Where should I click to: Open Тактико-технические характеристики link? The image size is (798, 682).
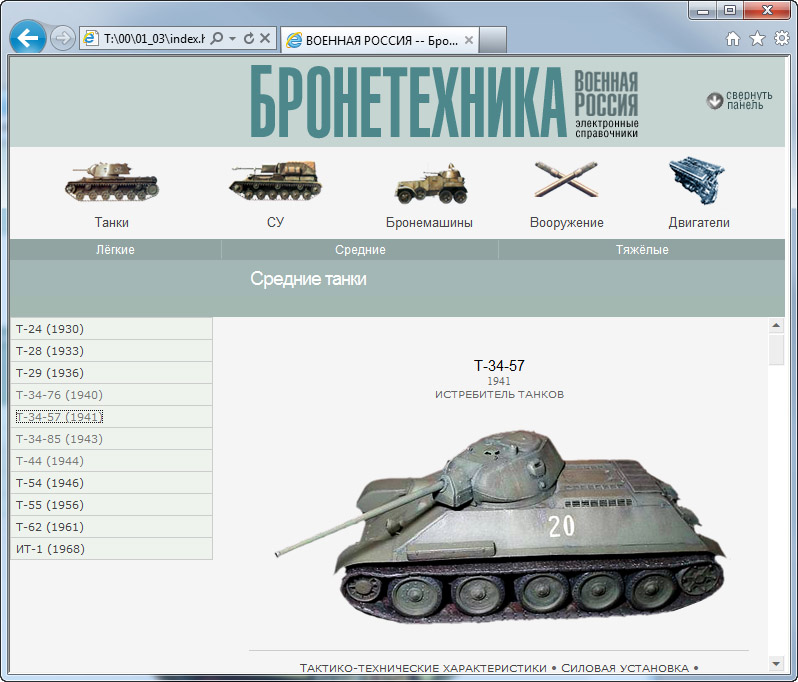423,668
